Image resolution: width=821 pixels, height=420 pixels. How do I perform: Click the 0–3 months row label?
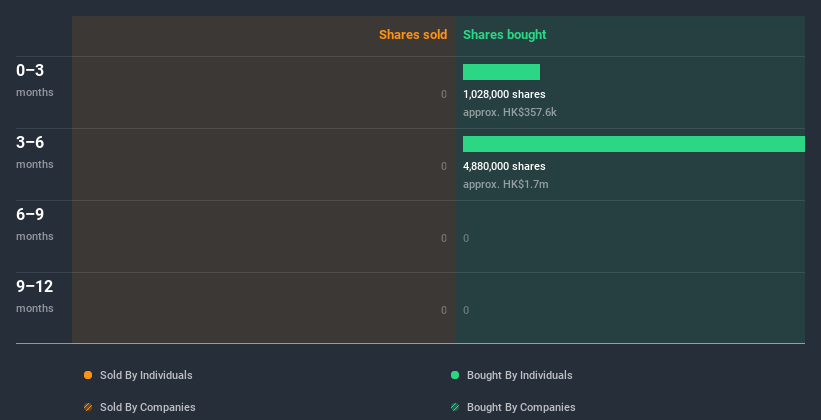(x=35, y=80)
